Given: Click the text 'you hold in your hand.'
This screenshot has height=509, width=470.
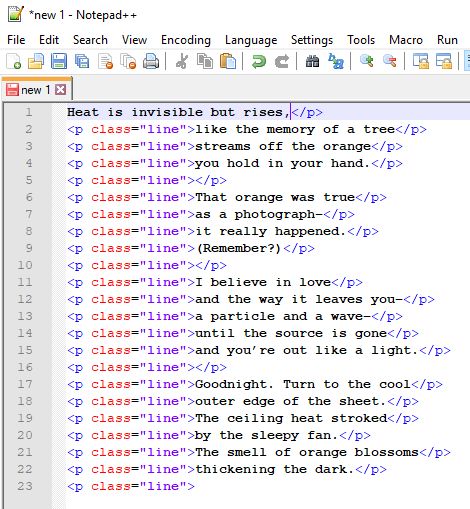Looking at the screenshot, I should [283, 163].
